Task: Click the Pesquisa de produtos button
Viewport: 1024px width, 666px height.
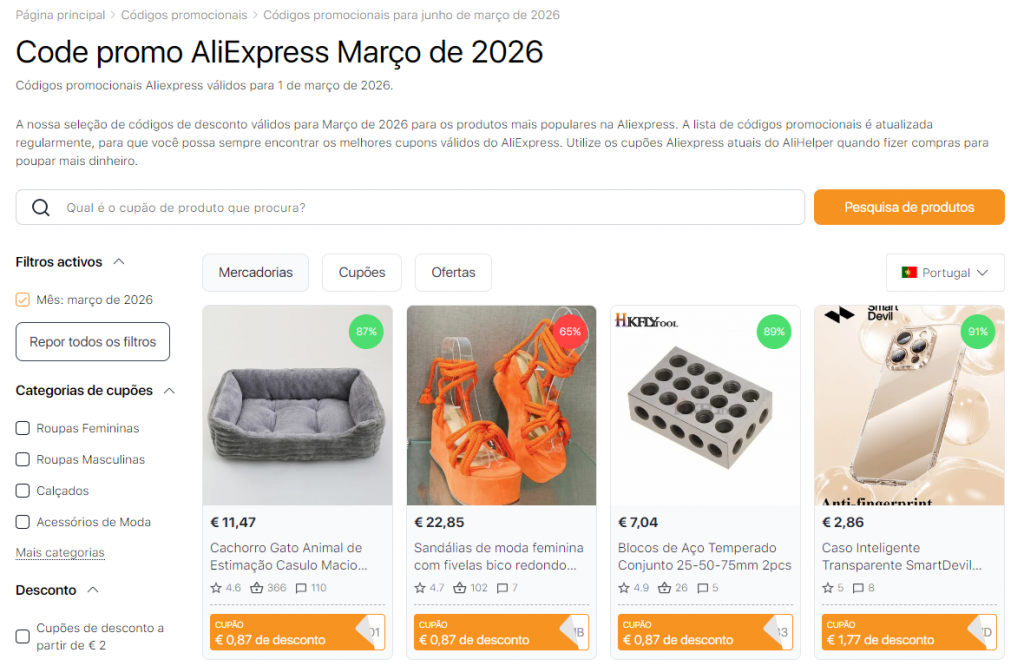Action: click(x=908, y=207)
